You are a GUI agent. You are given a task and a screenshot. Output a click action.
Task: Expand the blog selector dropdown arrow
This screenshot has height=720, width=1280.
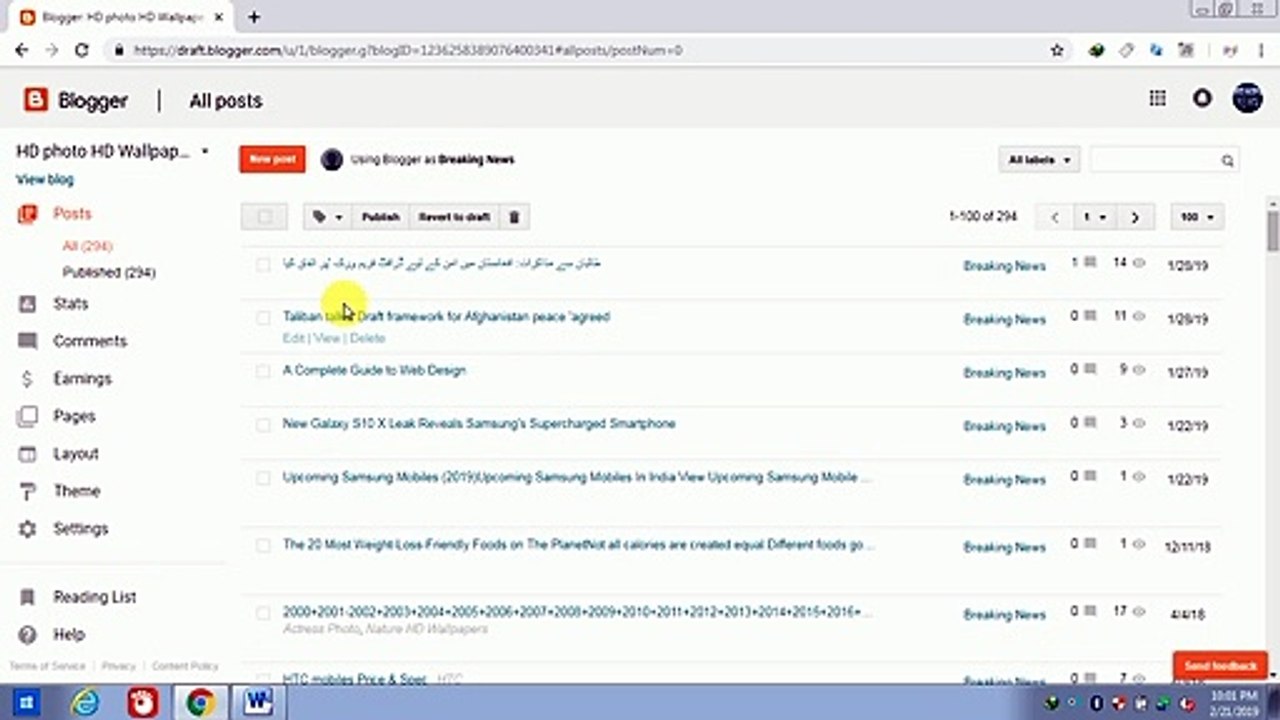tap(205, 152)
